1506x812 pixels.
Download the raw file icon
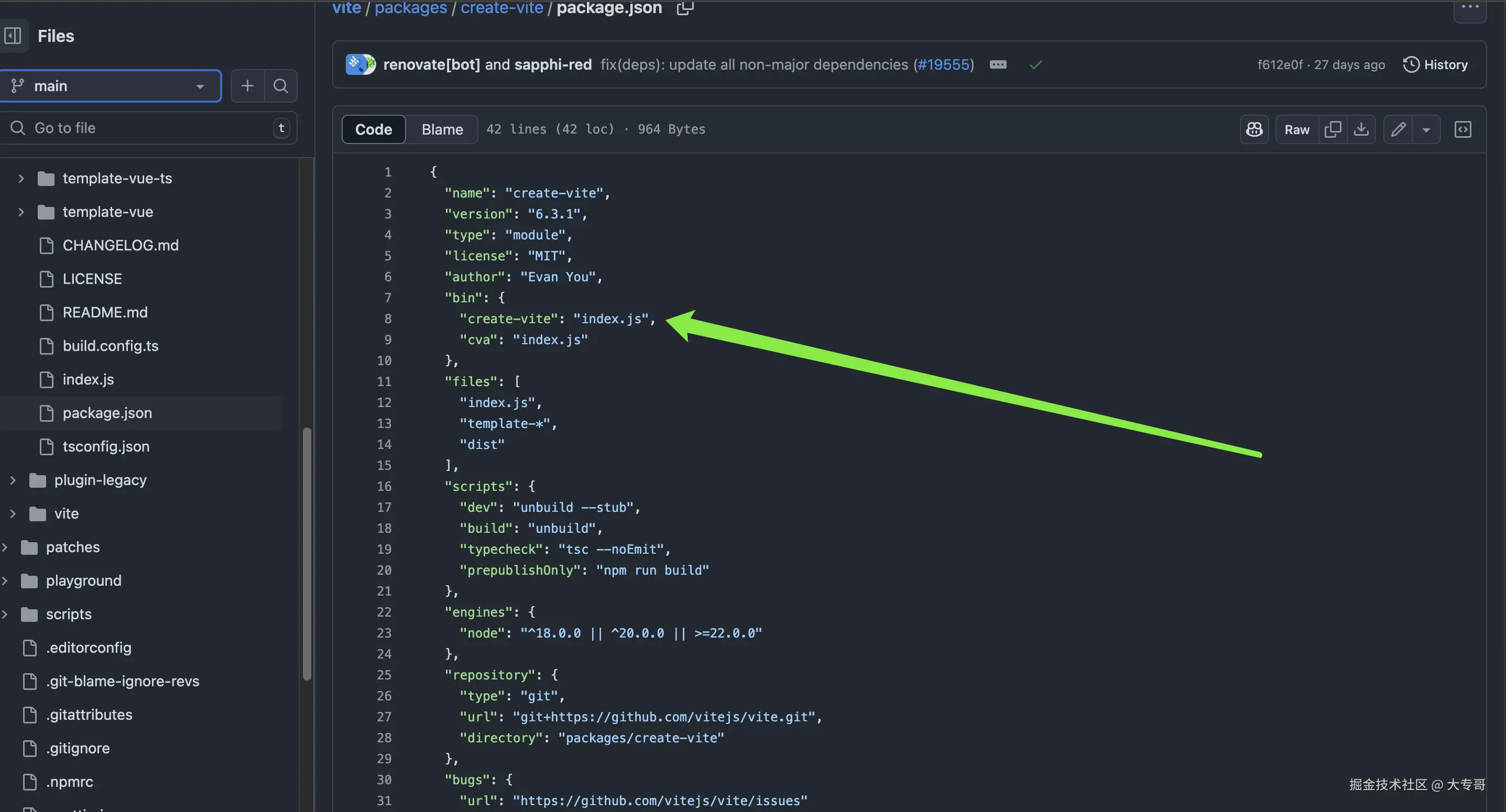tap(1361, 129)
